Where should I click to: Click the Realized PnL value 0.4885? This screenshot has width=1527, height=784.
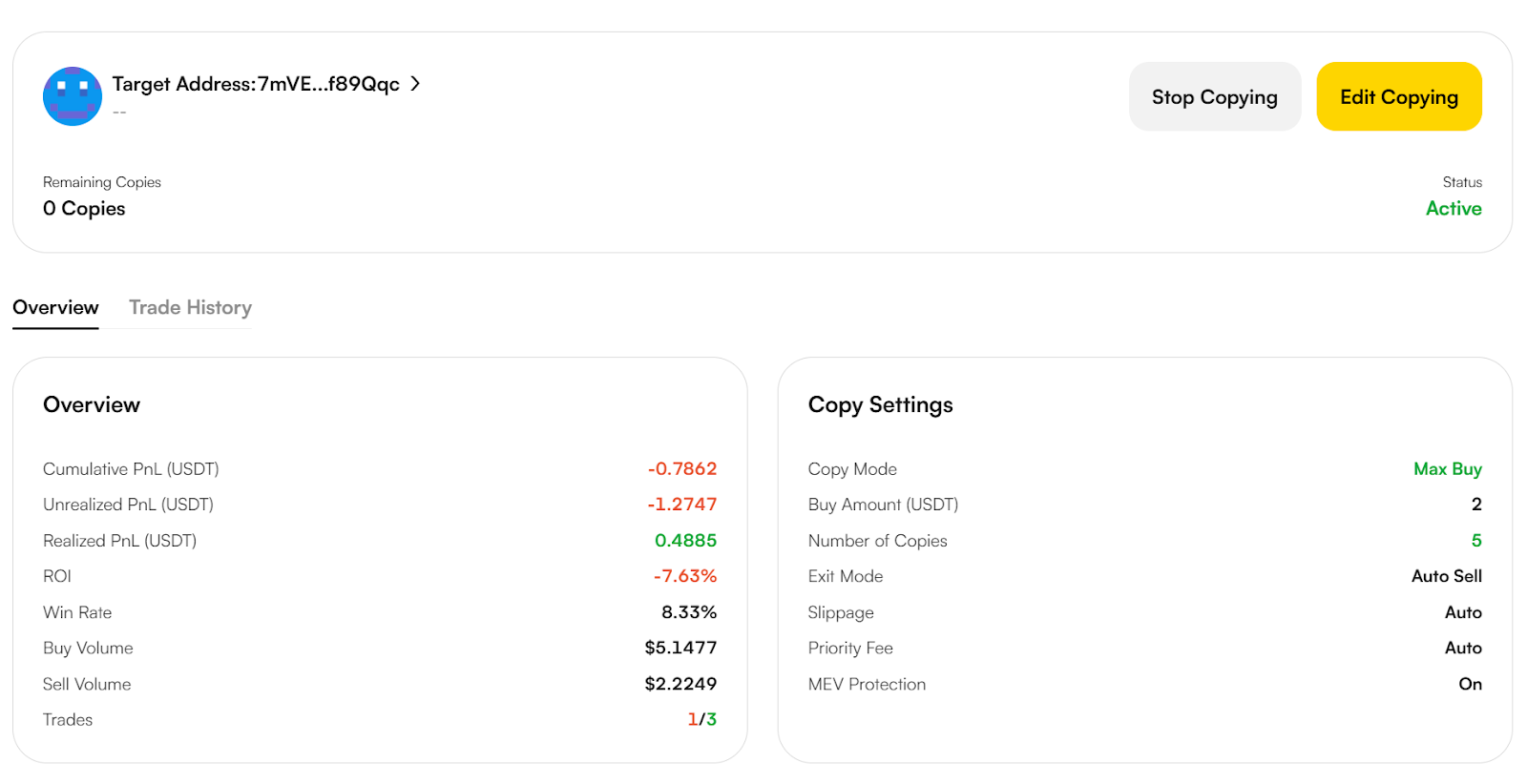point(685,541)
